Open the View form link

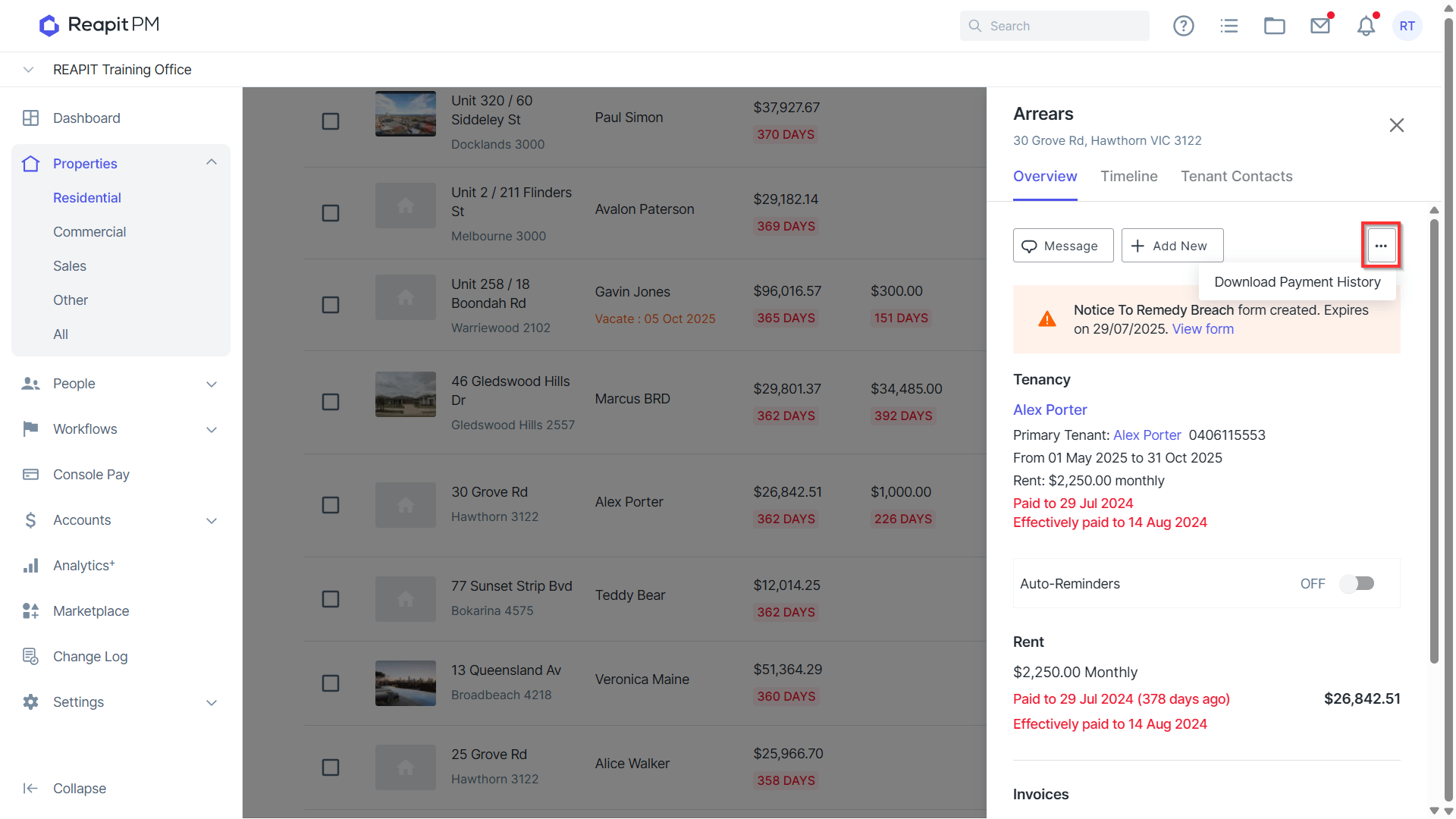pos(1203,329)
